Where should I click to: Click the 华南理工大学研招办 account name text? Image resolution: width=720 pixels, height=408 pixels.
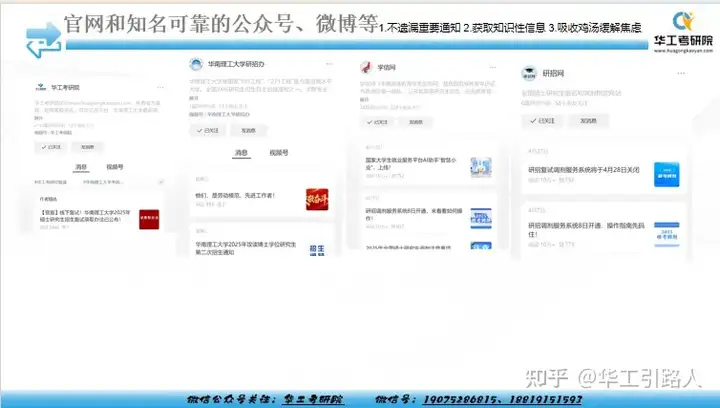tap(236, 64)
